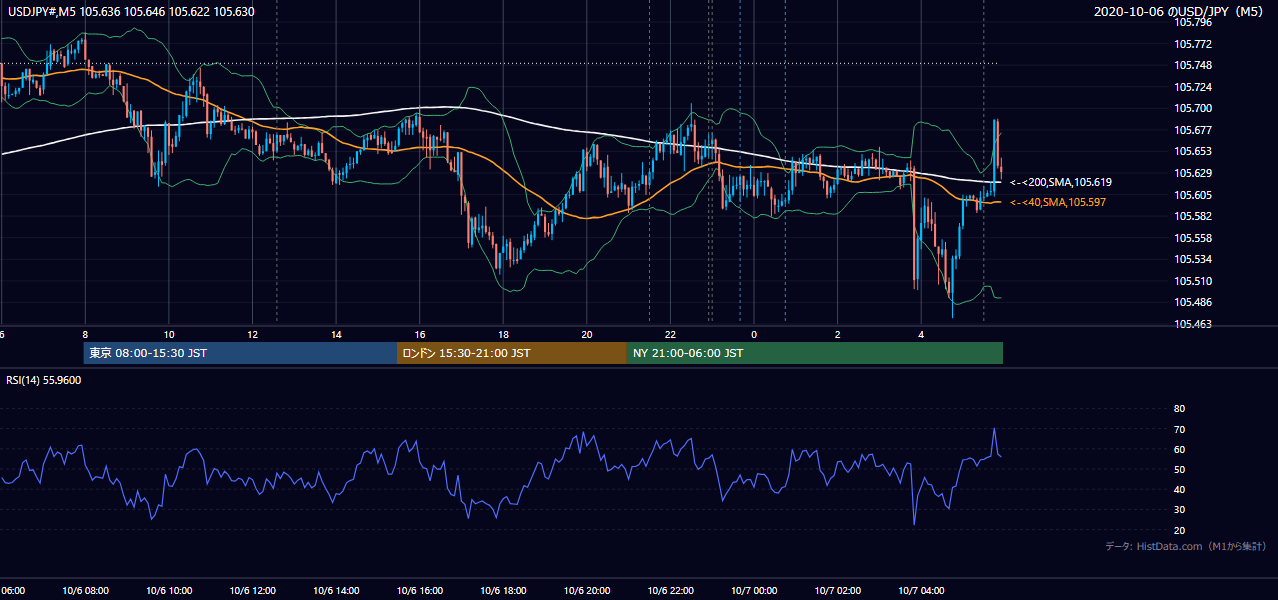1278x600 pixels.
Task: Click price axis value 105.653
Action: pyautogui.click(x=1193, y=151)
